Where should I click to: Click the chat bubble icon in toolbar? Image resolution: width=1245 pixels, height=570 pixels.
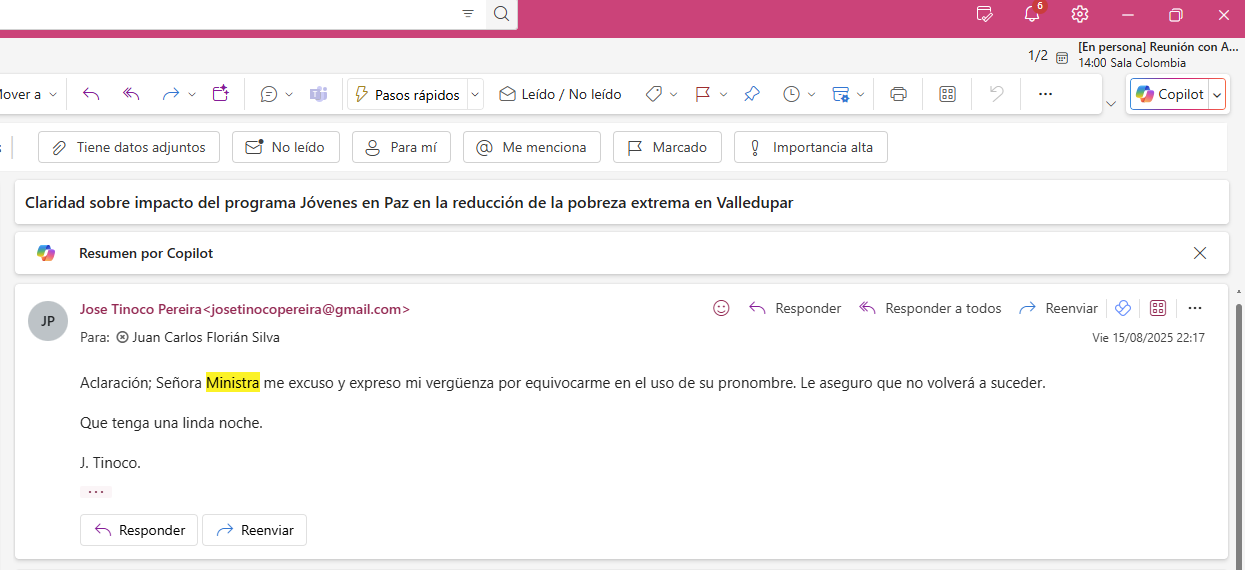(x=269, y=94)
